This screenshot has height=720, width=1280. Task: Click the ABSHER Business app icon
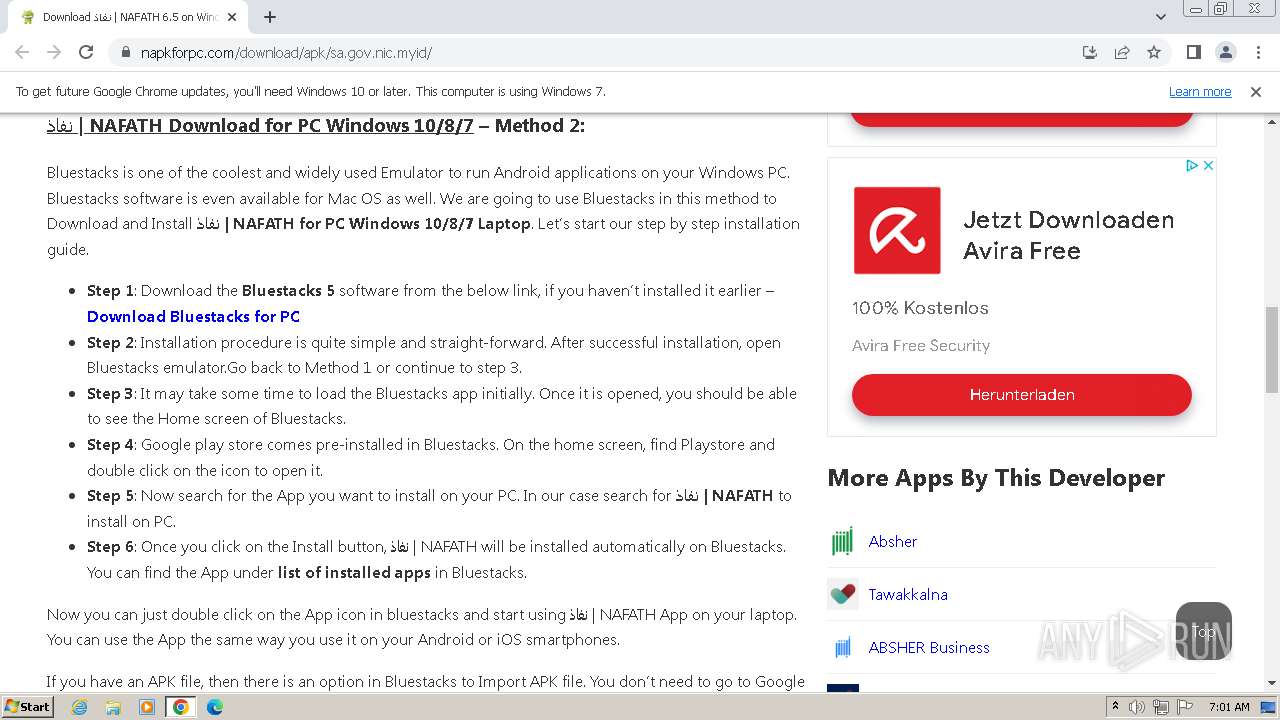point(843,647)
